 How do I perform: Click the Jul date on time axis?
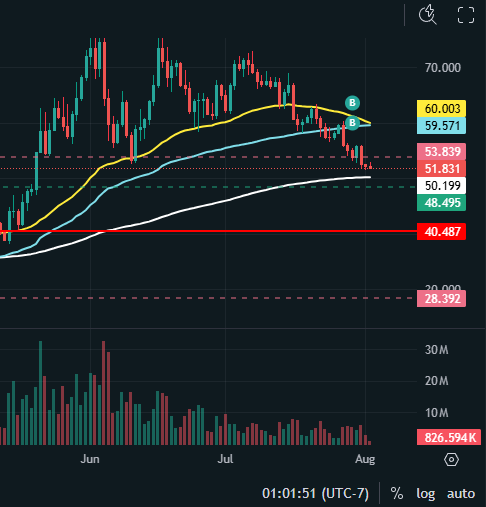(x=225, y=459)
